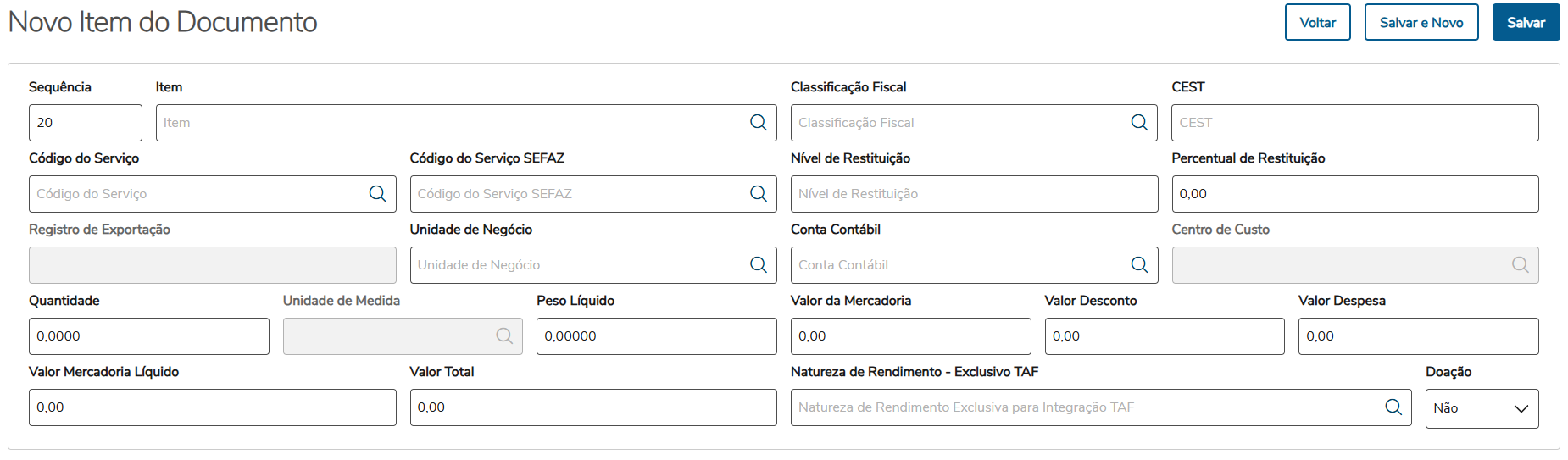Focus the Sequência input field
Image resolution: width=1568 pixels, height=460 pixels.
point(85,123)
